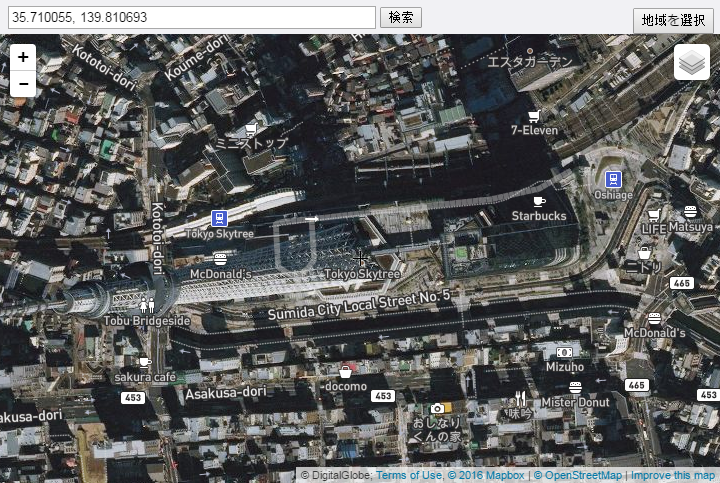Select the Tokyo Skytree station train icon
720x483 pixels.
(219, 218)
